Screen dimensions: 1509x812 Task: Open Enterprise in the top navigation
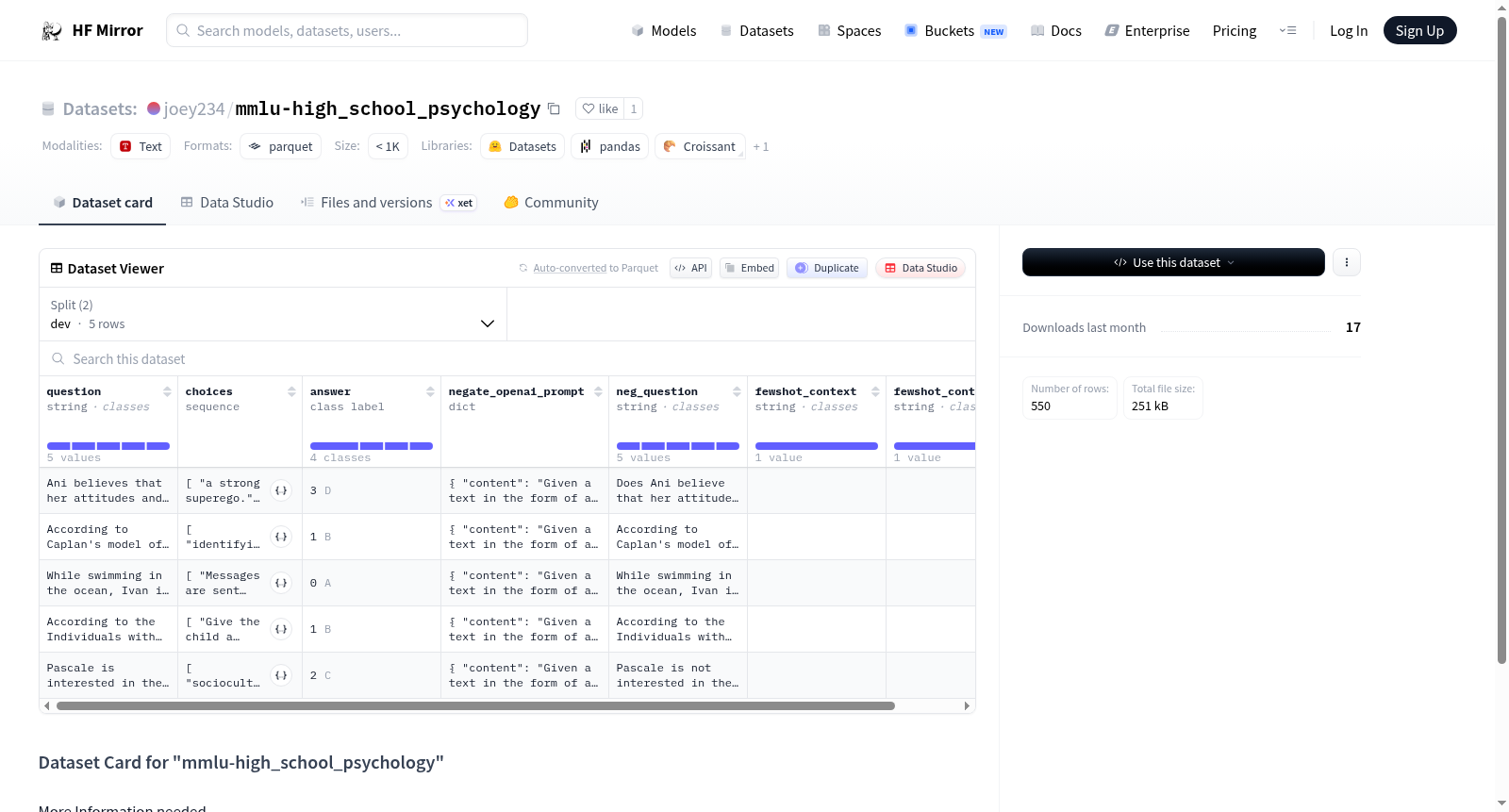1148,31
